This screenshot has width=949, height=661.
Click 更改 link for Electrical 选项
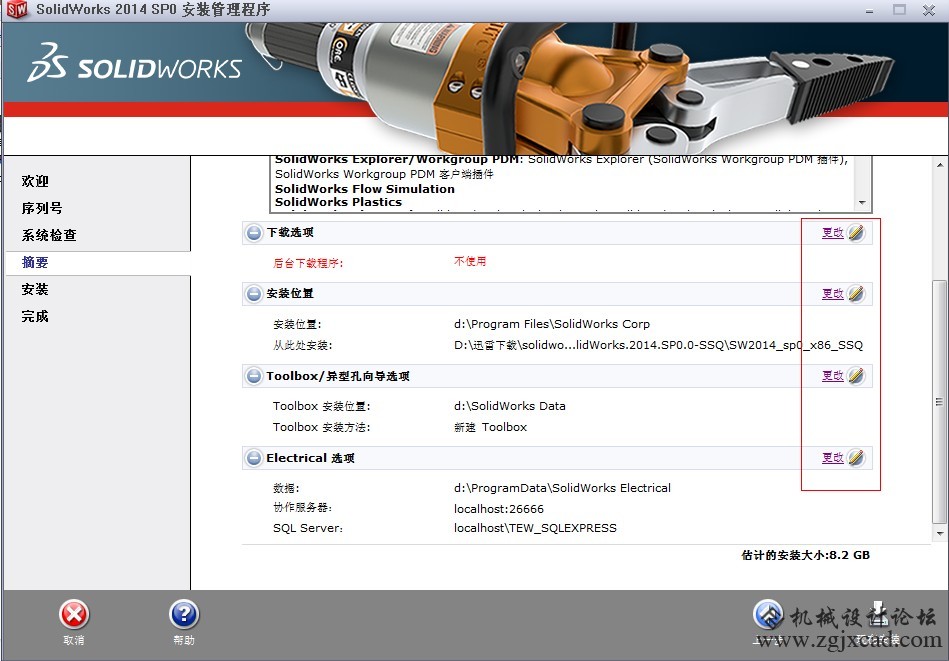pos(833,458)
